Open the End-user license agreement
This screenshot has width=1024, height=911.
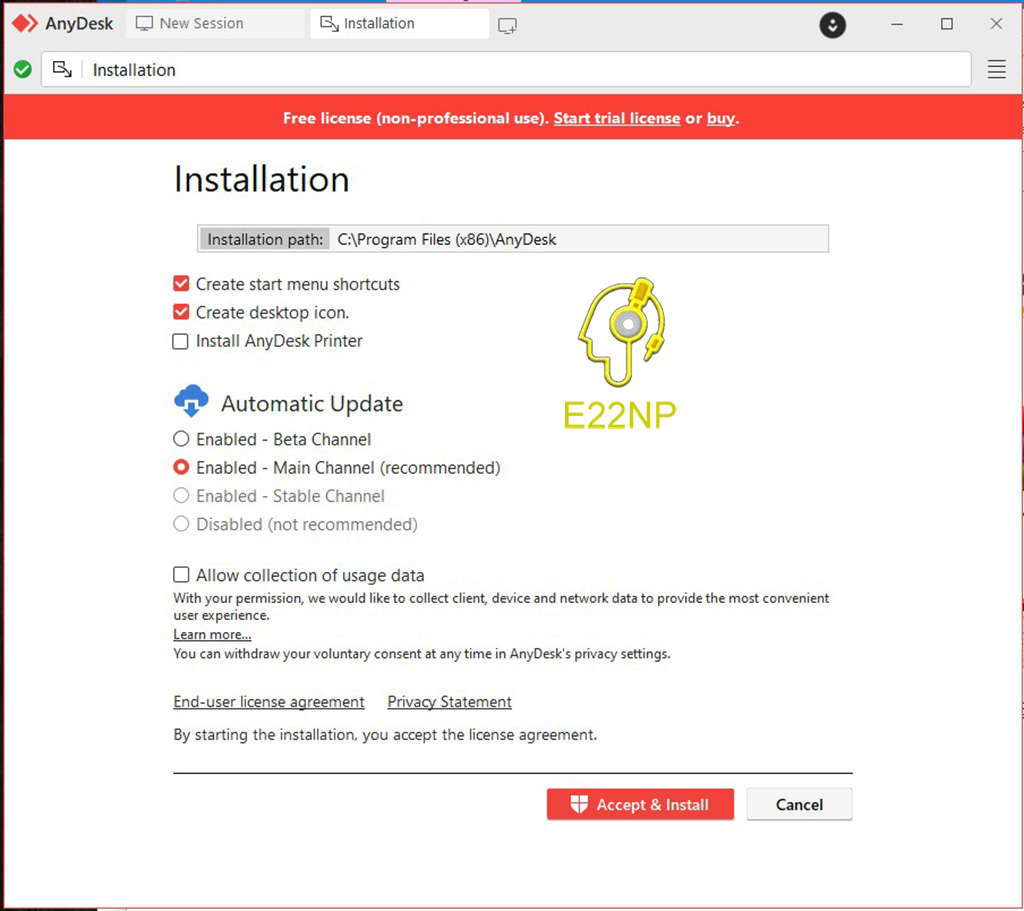268,701
